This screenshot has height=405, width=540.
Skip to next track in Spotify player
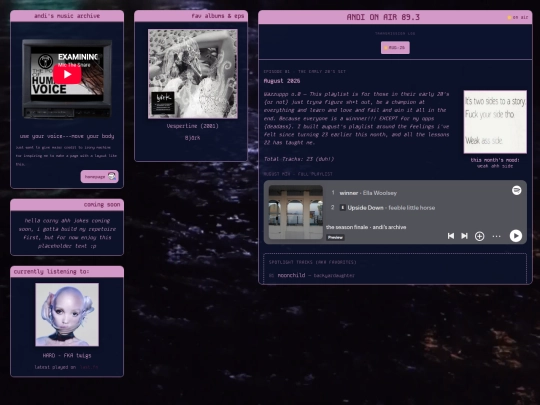click(464, 236)
